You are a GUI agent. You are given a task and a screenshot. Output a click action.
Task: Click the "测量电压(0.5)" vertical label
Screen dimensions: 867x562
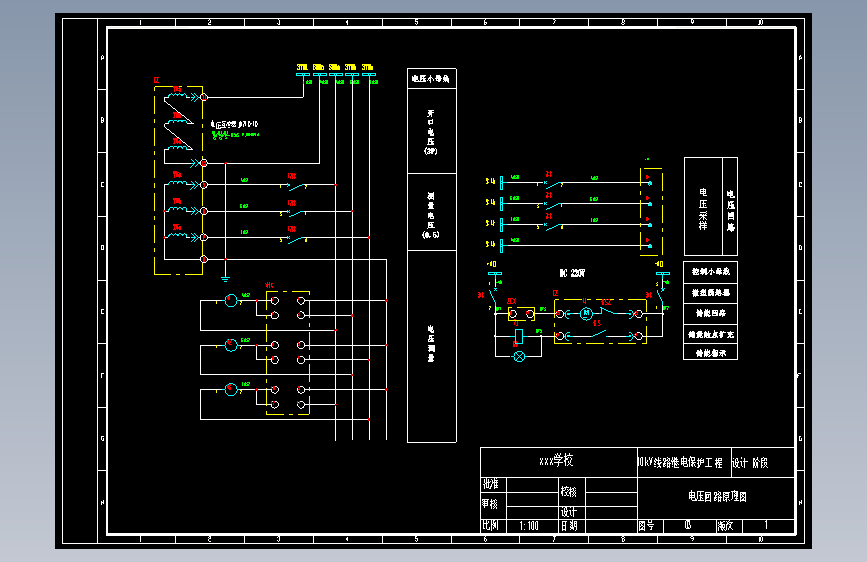pos(431,216)
